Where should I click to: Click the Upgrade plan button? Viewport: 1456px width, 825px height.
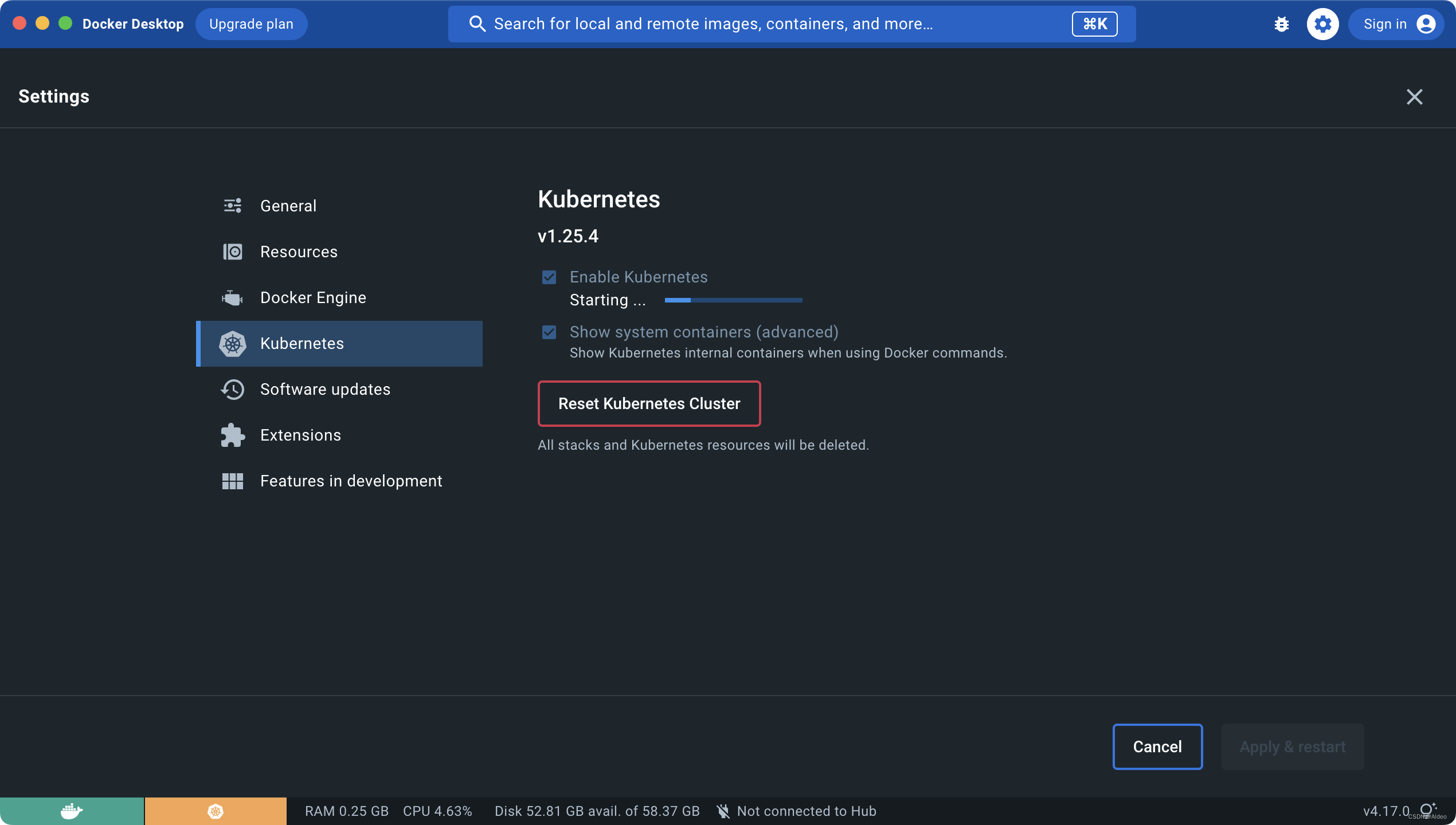click(x=251, y=24)
